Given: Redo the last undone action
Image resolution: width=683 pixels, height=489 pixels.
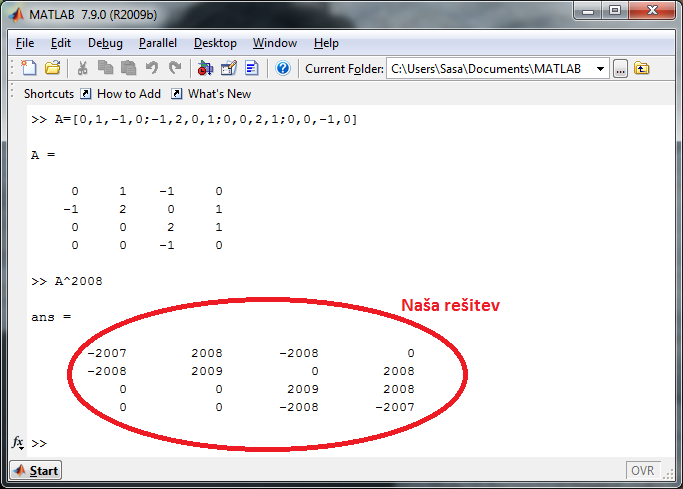Looking at the screenshot, I should coord(175,68).
